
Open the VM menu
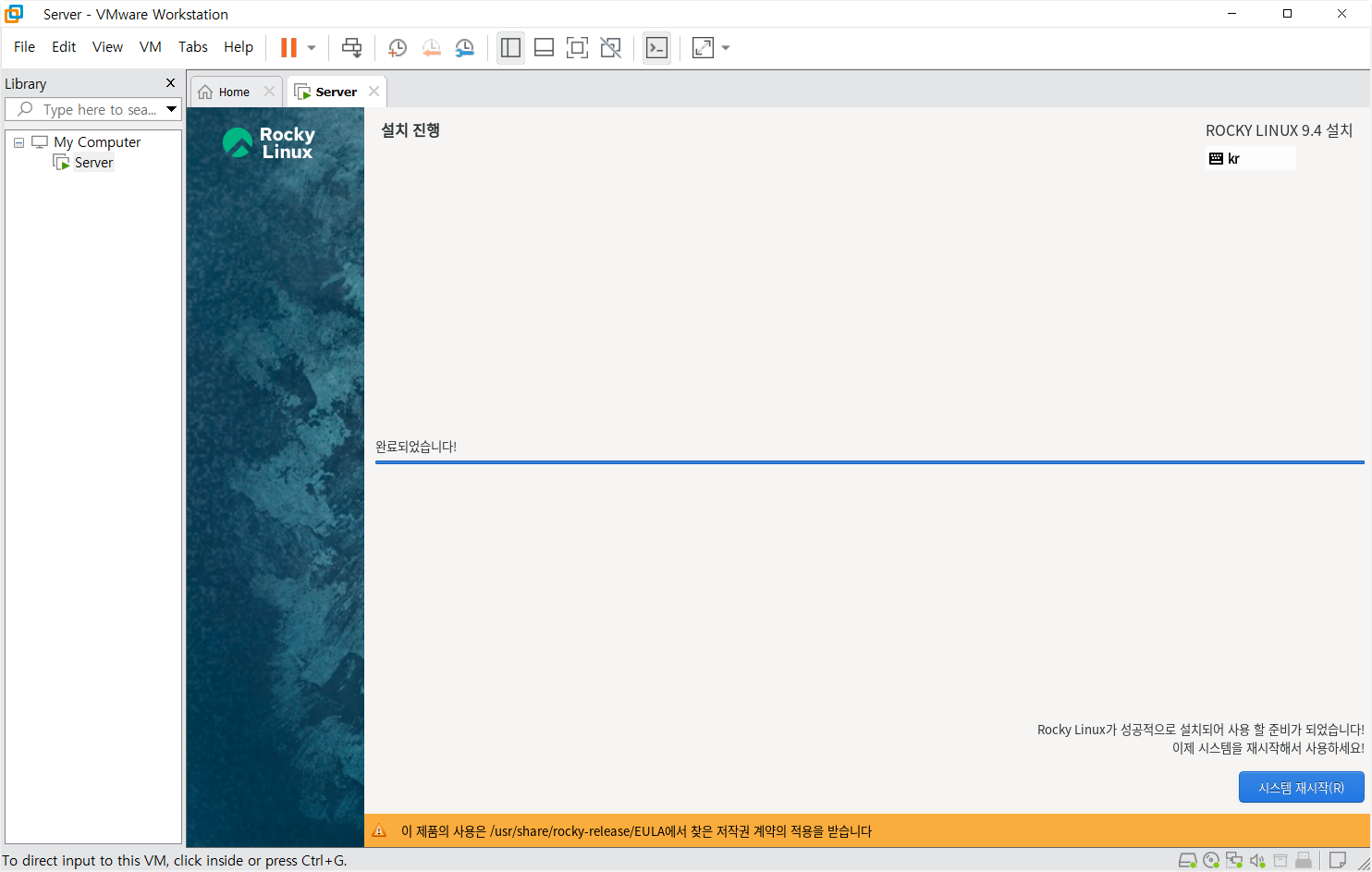point(151,47)
